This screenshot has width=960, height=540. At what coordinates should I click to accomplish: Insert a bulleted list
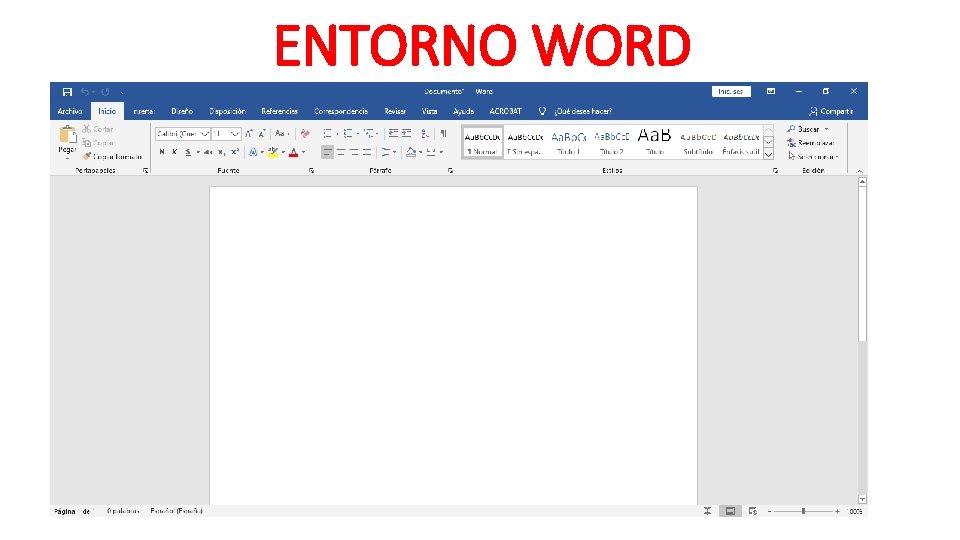(328, 133)
